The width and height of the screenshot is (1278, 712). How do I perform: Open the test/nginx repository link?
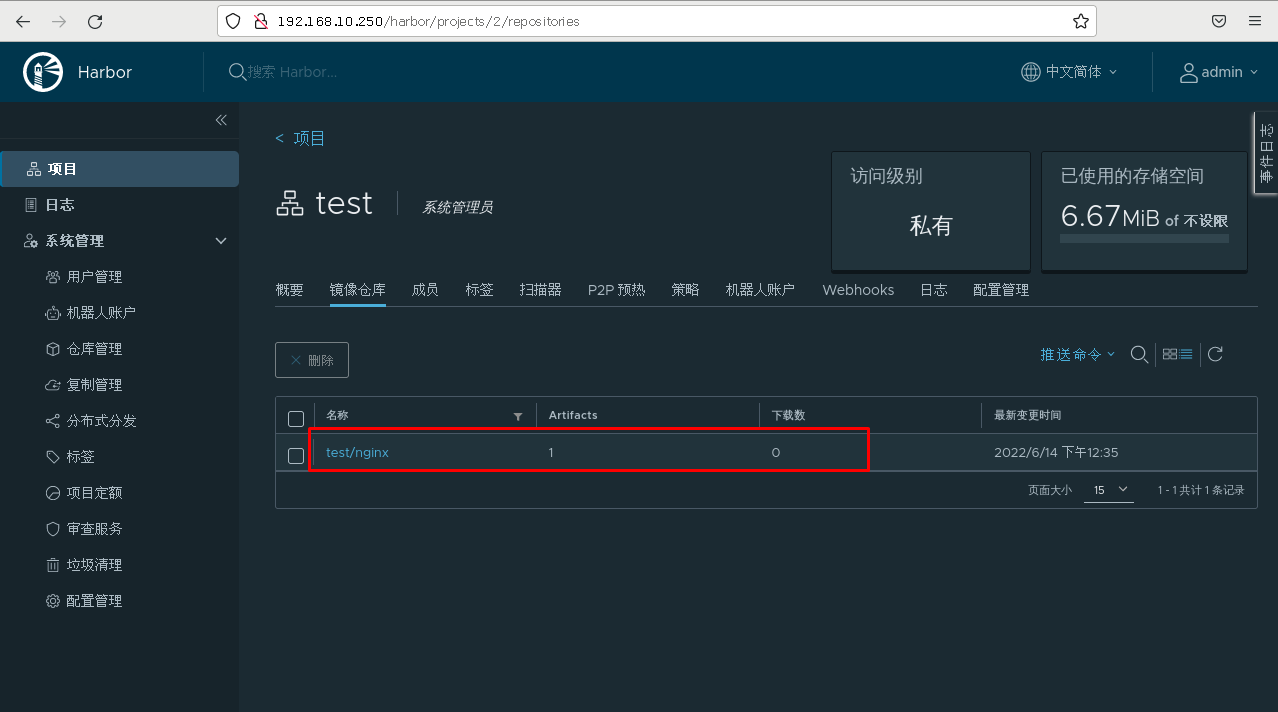pyautogui.click(x=357, y=453)
